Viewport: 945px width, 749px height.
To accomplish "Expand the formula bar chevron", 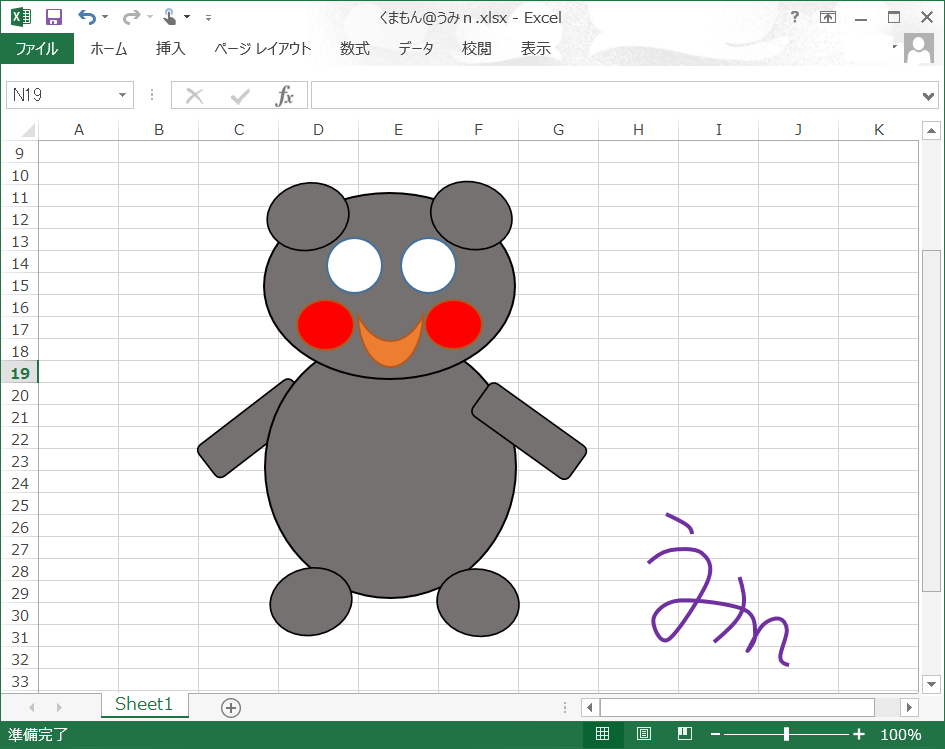I will coord(928,96).
